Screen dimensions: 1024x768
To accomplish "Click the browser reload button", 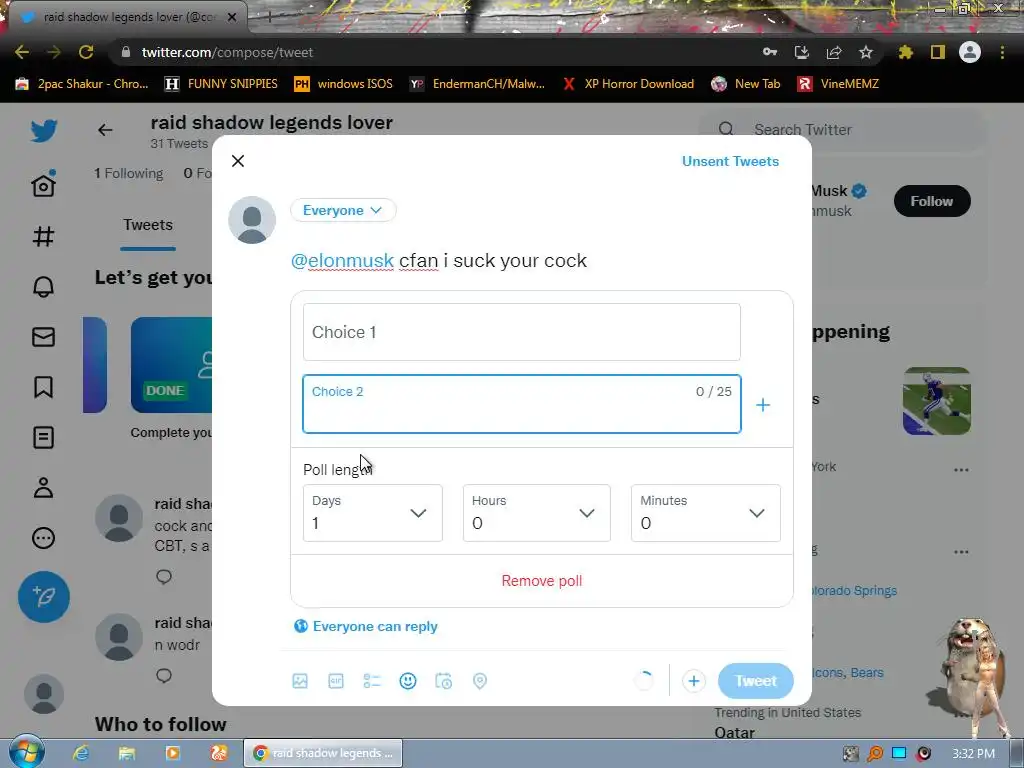I will 86,52.
